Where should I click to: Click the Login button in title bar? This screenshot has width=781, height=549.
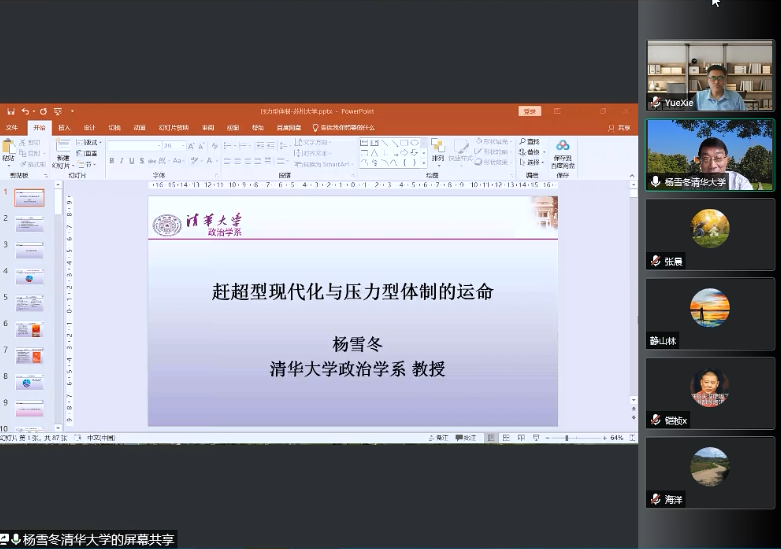pyautogui.click(x=529, y=111)
